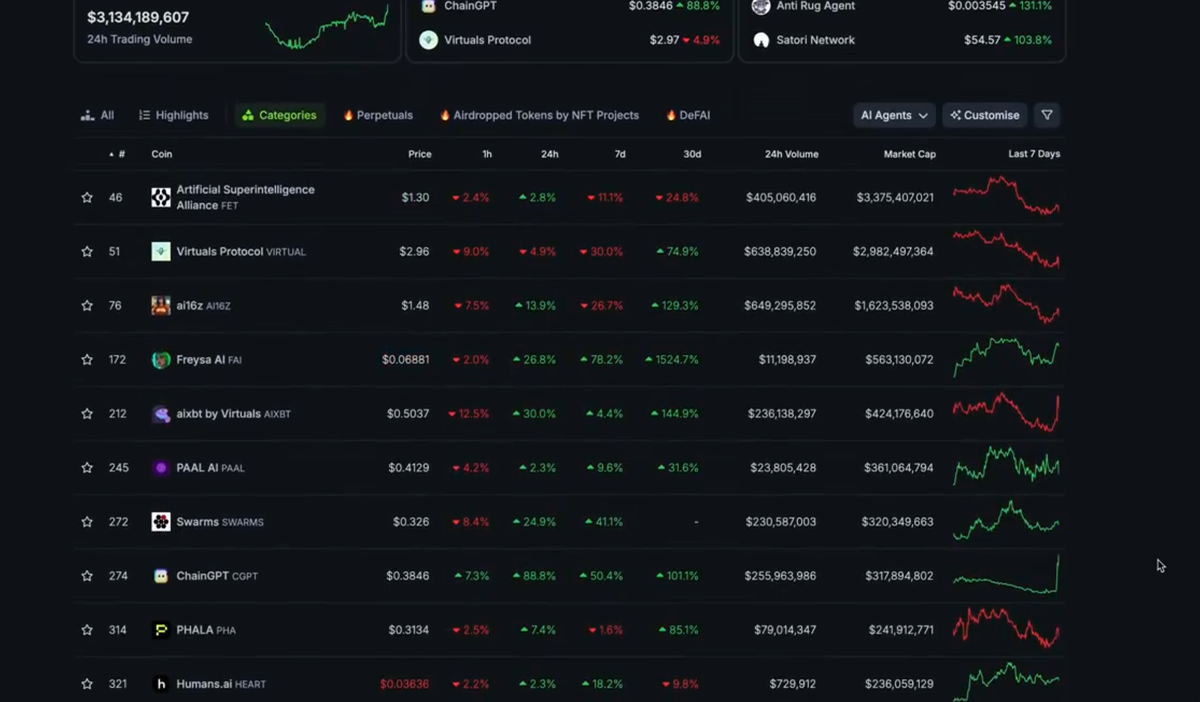Click the aixbt coin icon
The height and width of the screenshot is (702, 1200).
(x=161, y=414)
